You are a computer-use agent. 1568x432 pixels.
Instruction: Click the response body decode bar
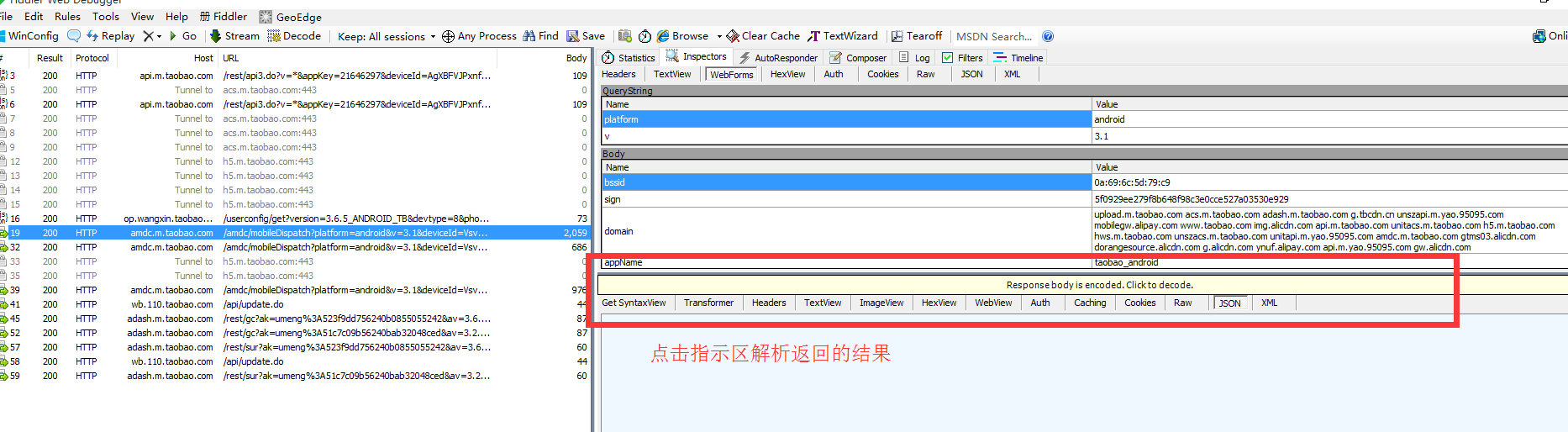coord(1082,285)
